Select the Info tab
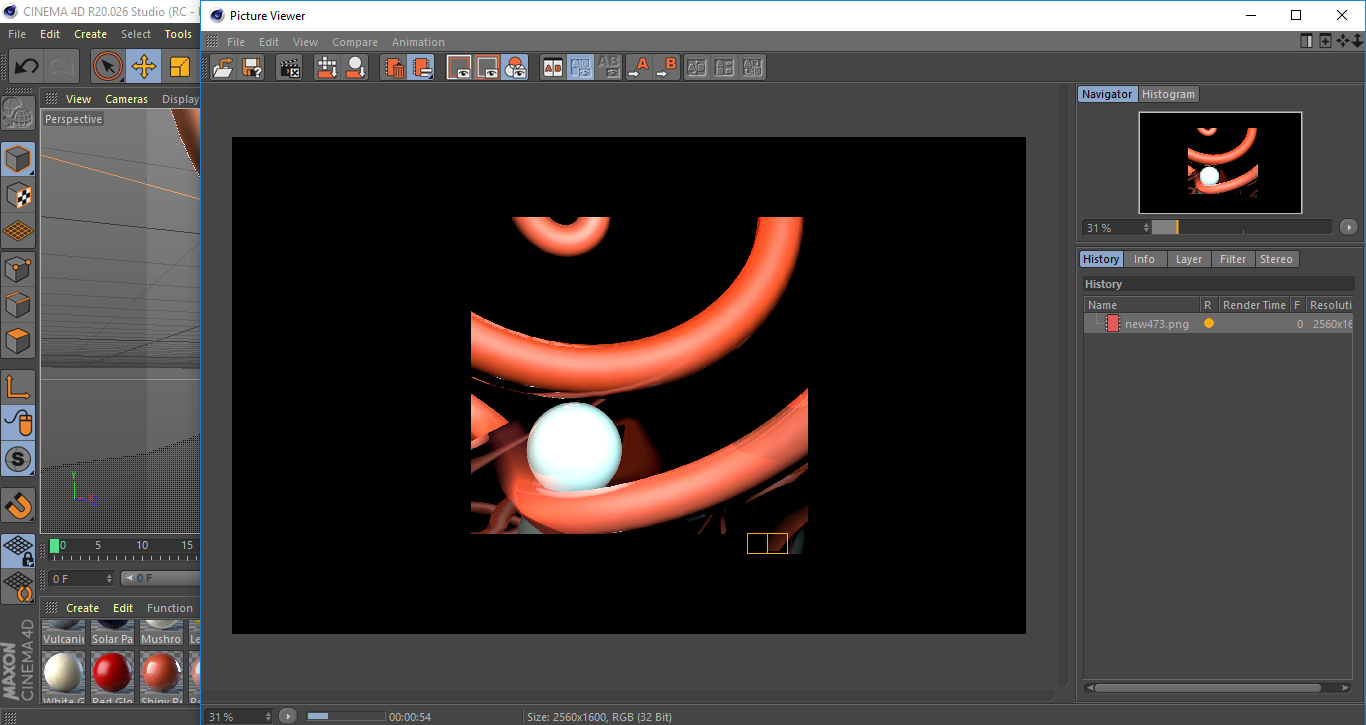Screen dimensions: 1366x725 (x=1144, y=259)
